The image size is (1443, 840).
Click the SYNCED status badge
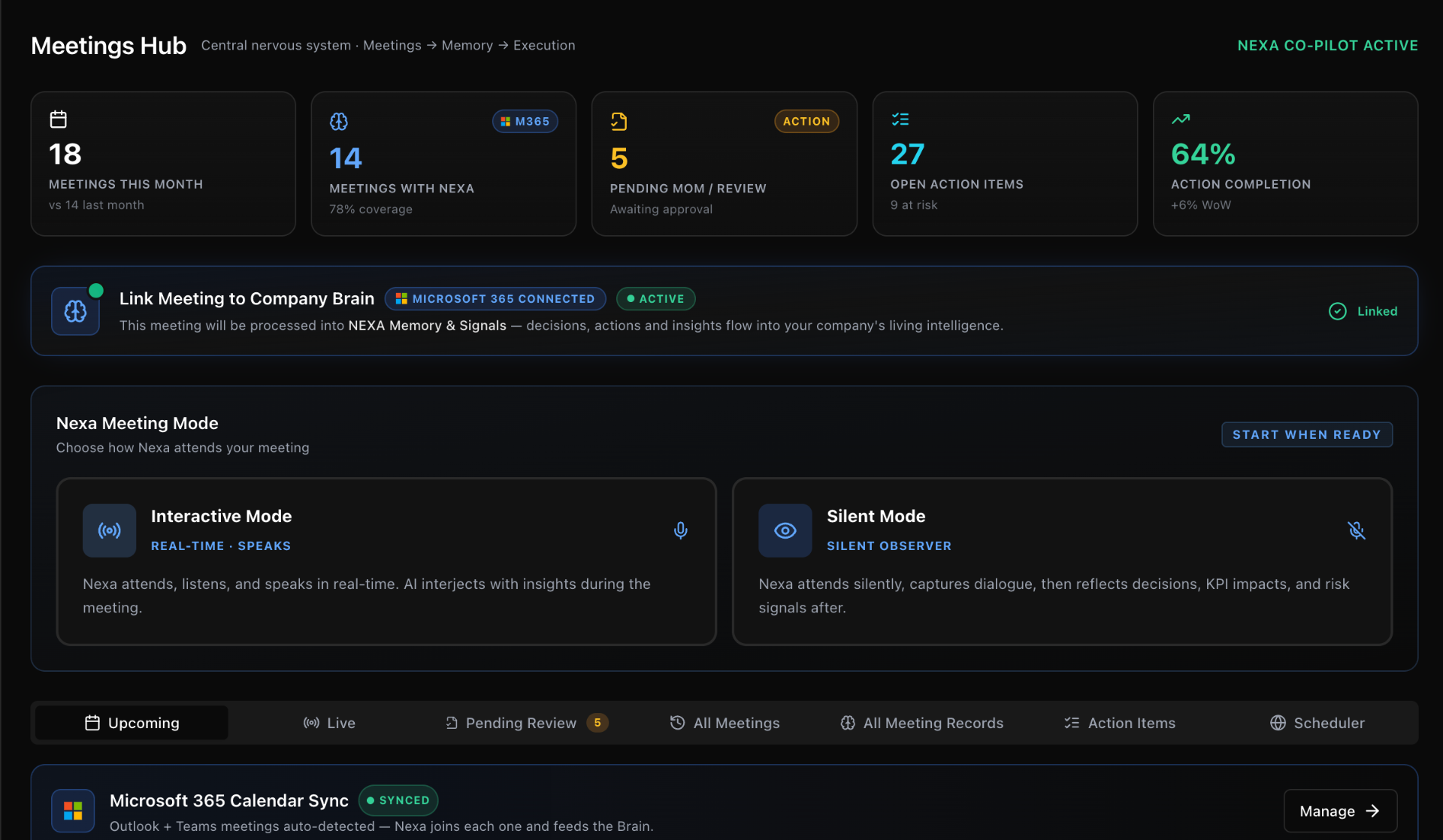point(398,800)
